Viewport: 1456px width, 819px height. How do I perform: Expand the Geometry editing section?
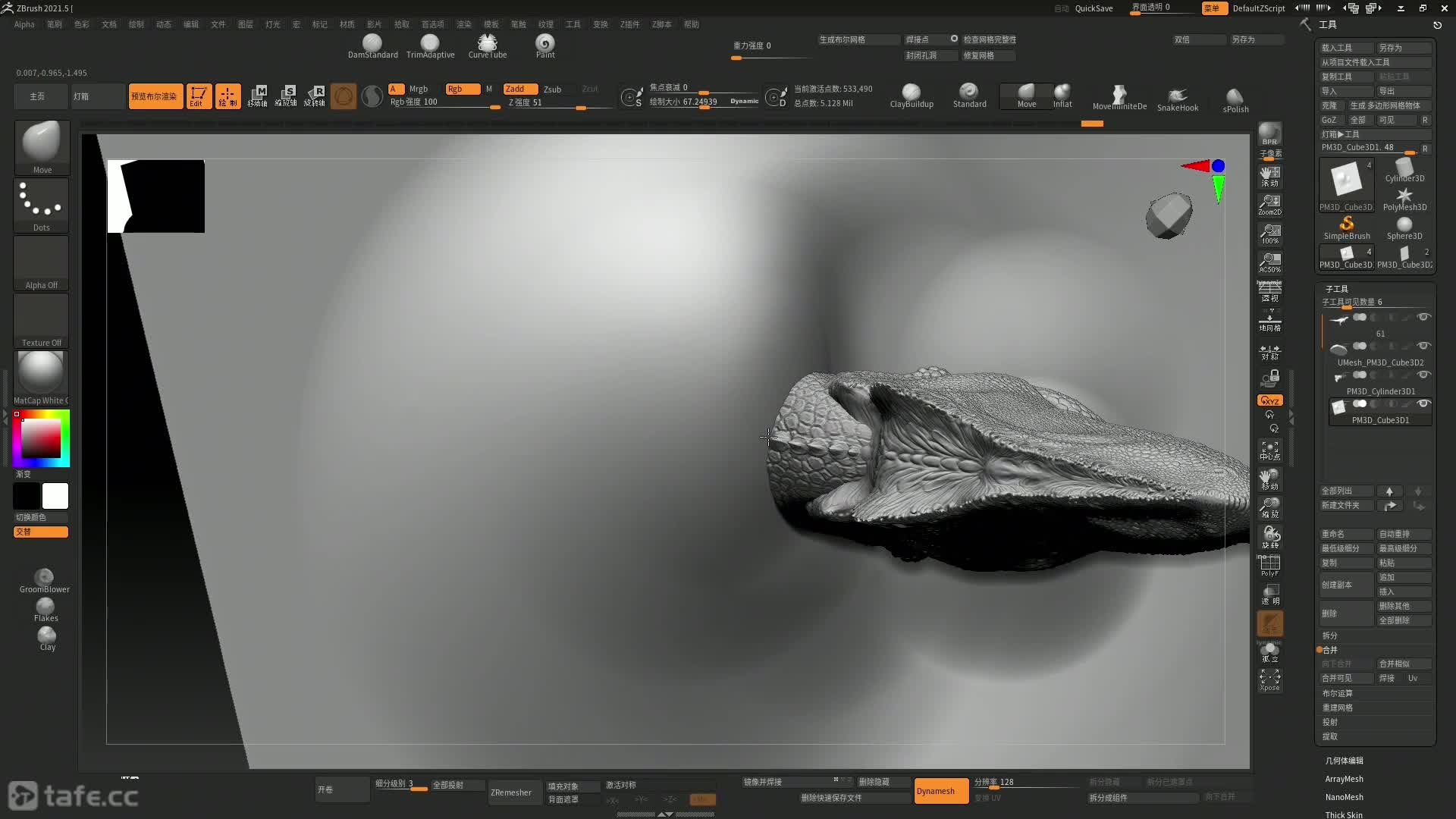[1344, 761]
